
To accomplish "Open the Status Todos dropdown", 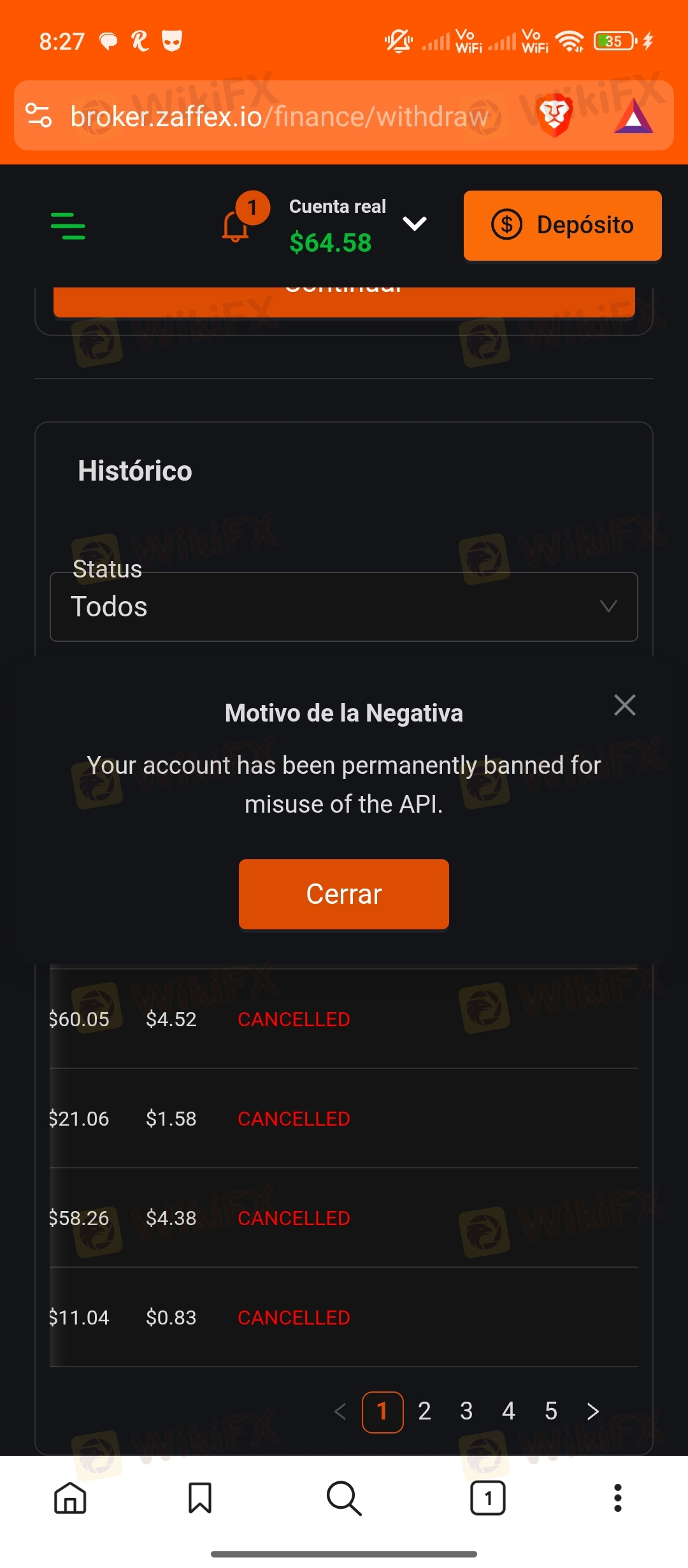I will click(344, 607).
